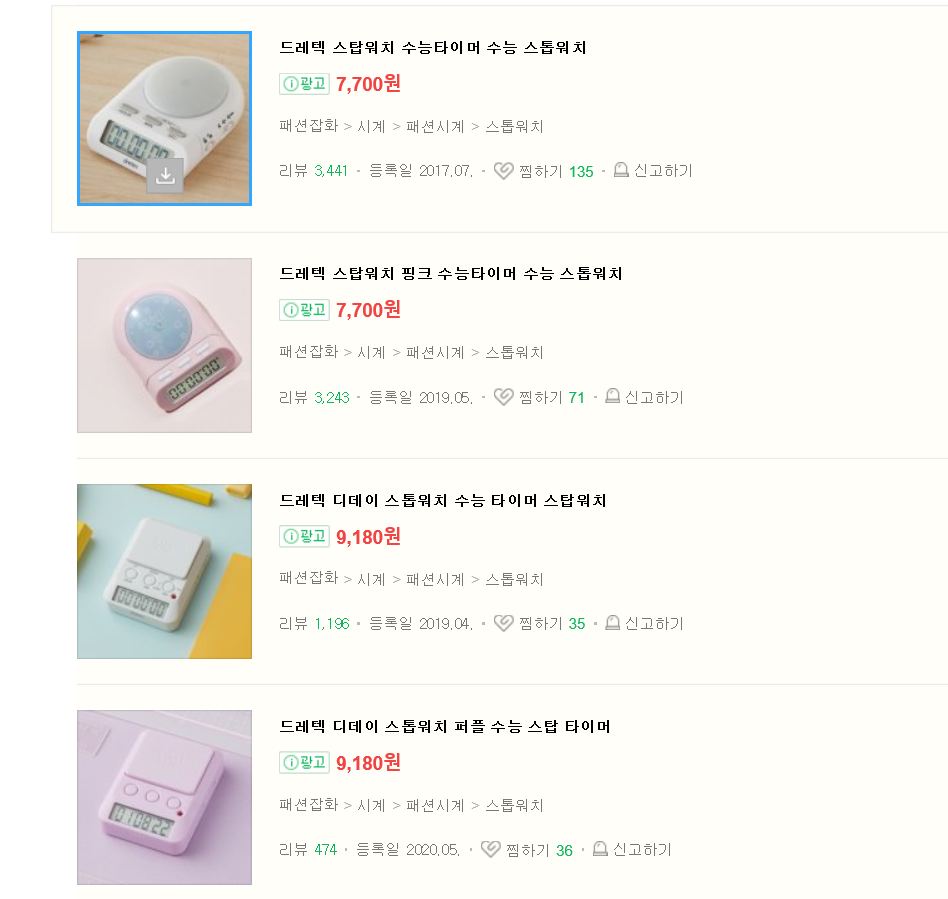The height and width of the screenshot is (899, 948).
Task: Open purple stopwatch product thumbnail
Action: point(164,797)
